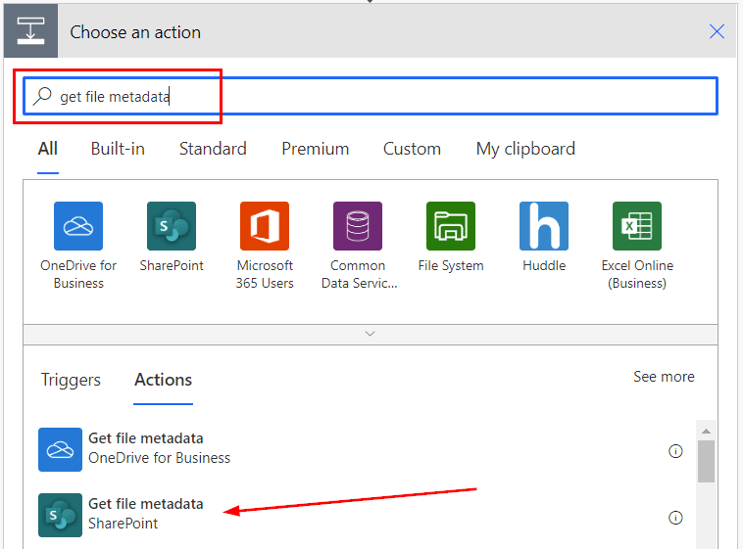Switch to the Triggers tab
This screenshot has height=549, width=743.
71,380
